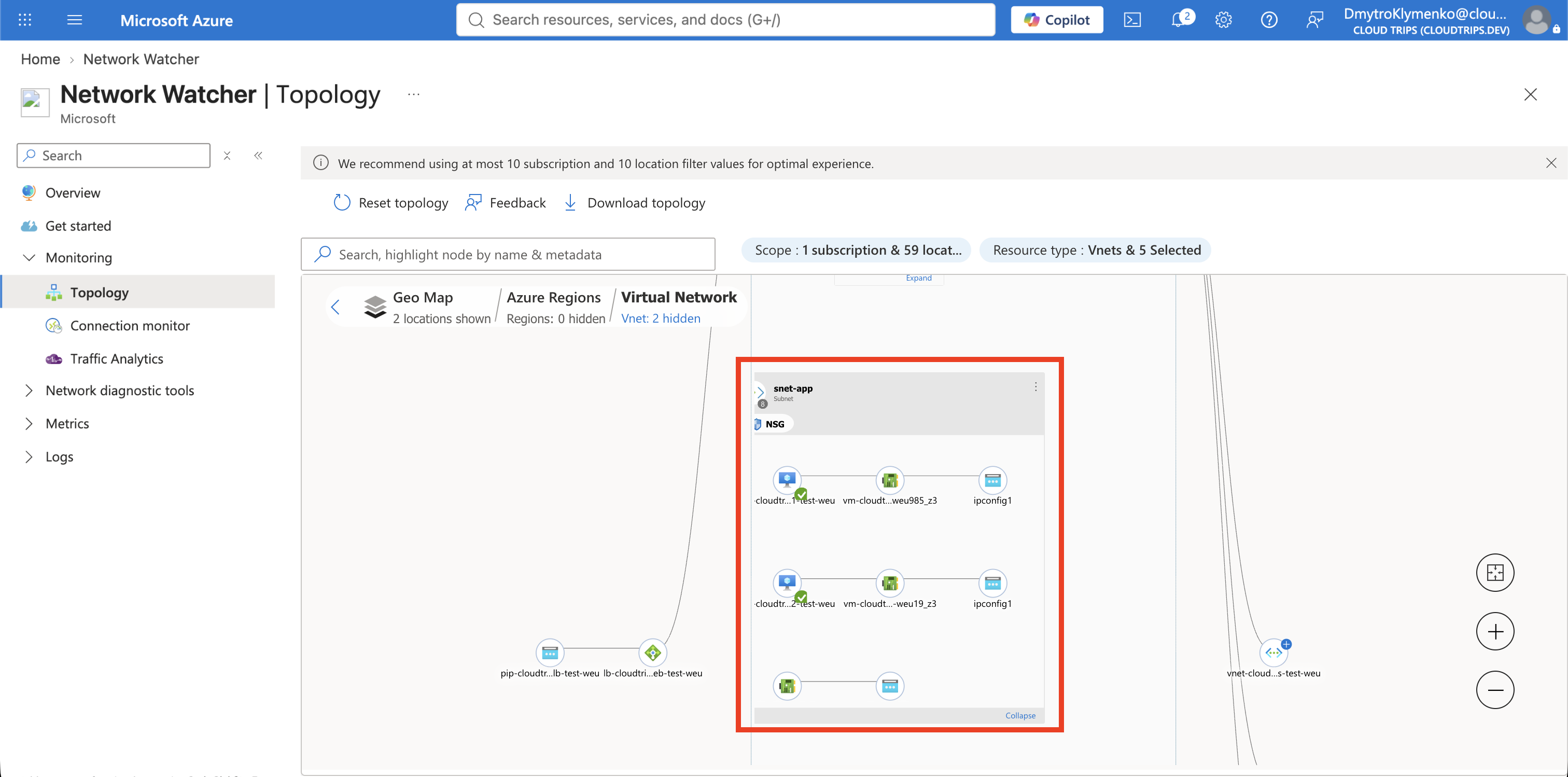1568x777 pixels.
Task: Toggle the snet-app subnet chevron
Action: (760, 392)
